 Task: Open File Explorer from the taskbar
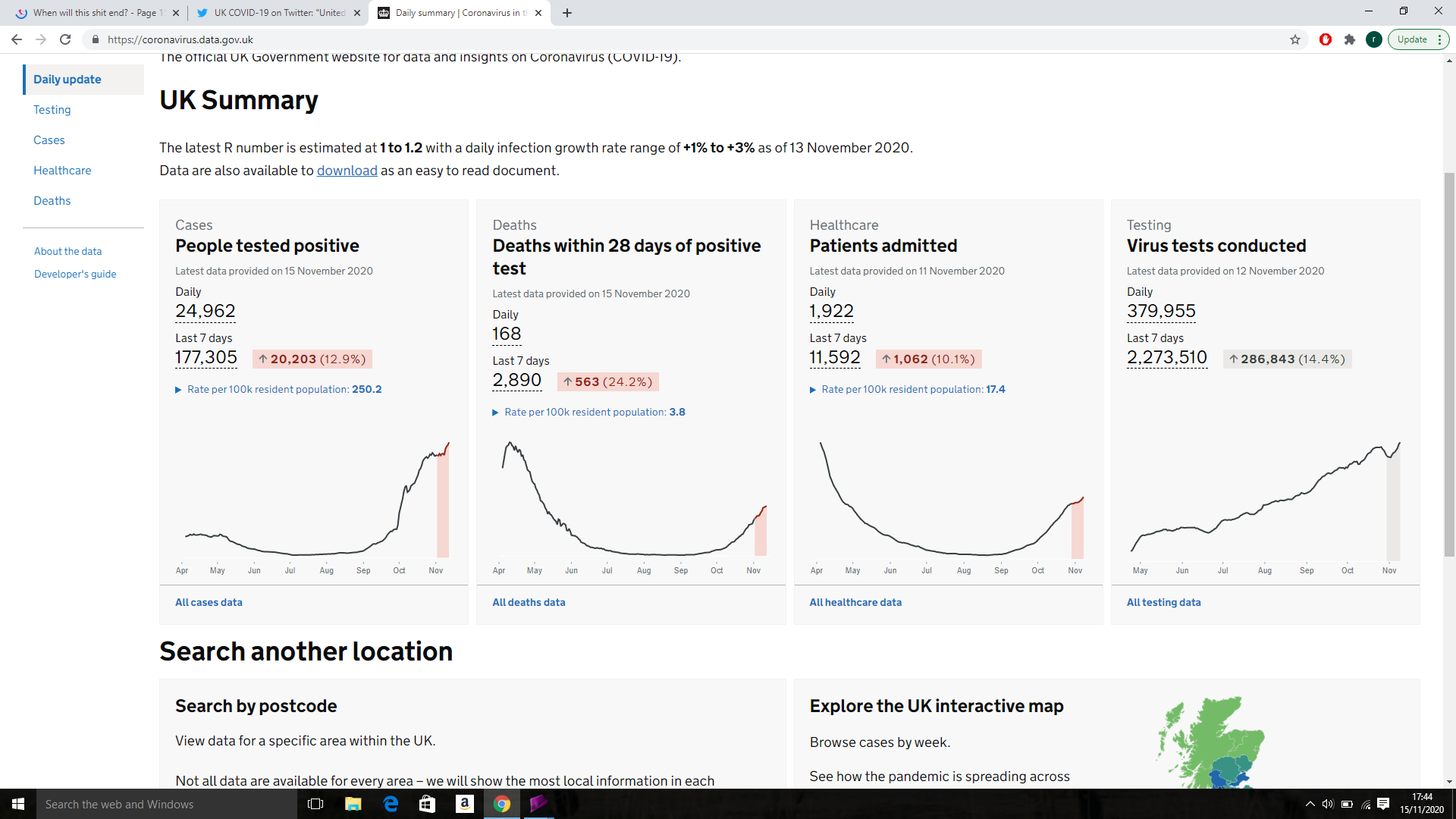(353, 804)
